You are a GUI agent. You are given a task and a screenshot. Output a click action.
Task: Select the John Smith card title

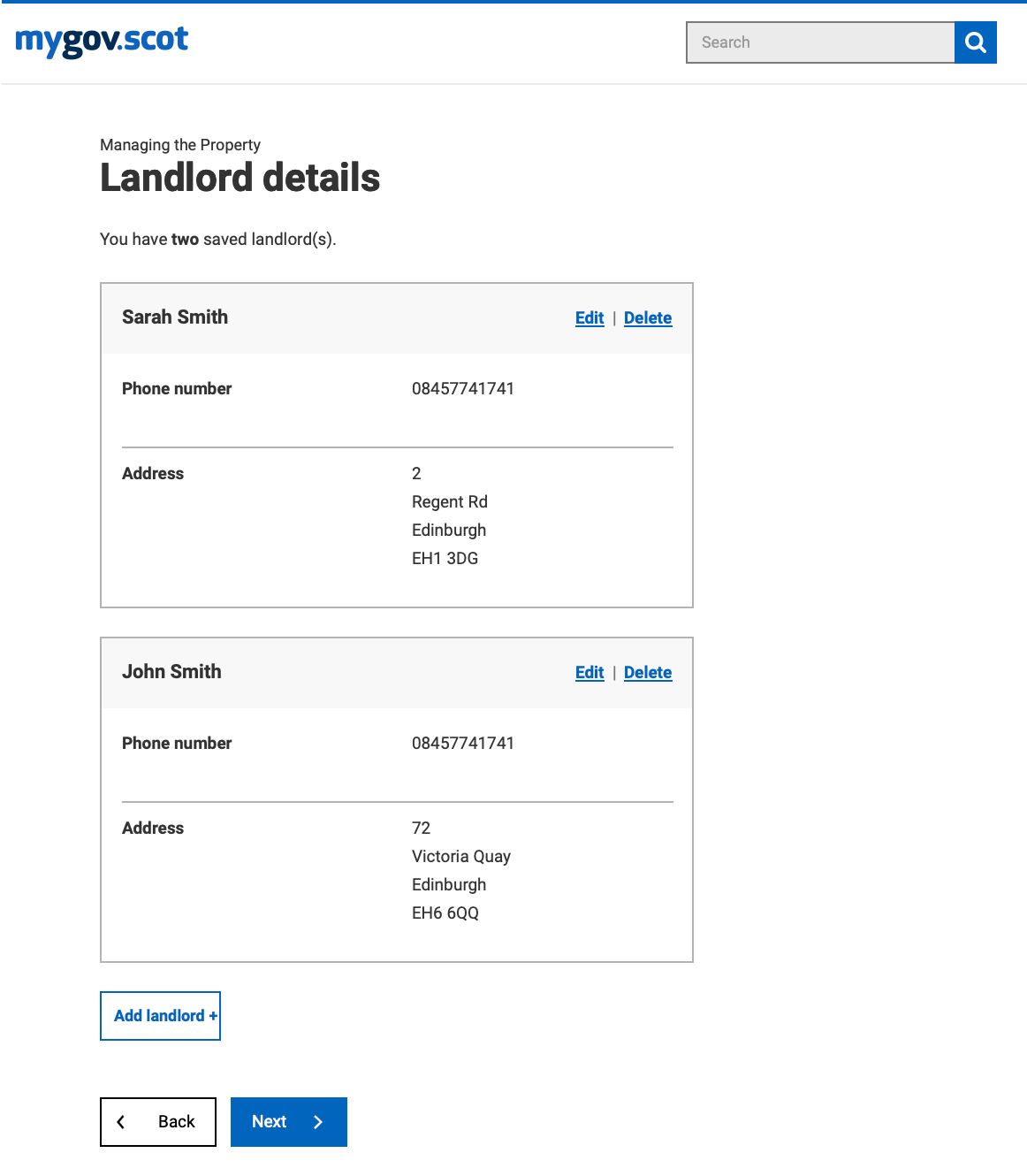coord(171,672)
